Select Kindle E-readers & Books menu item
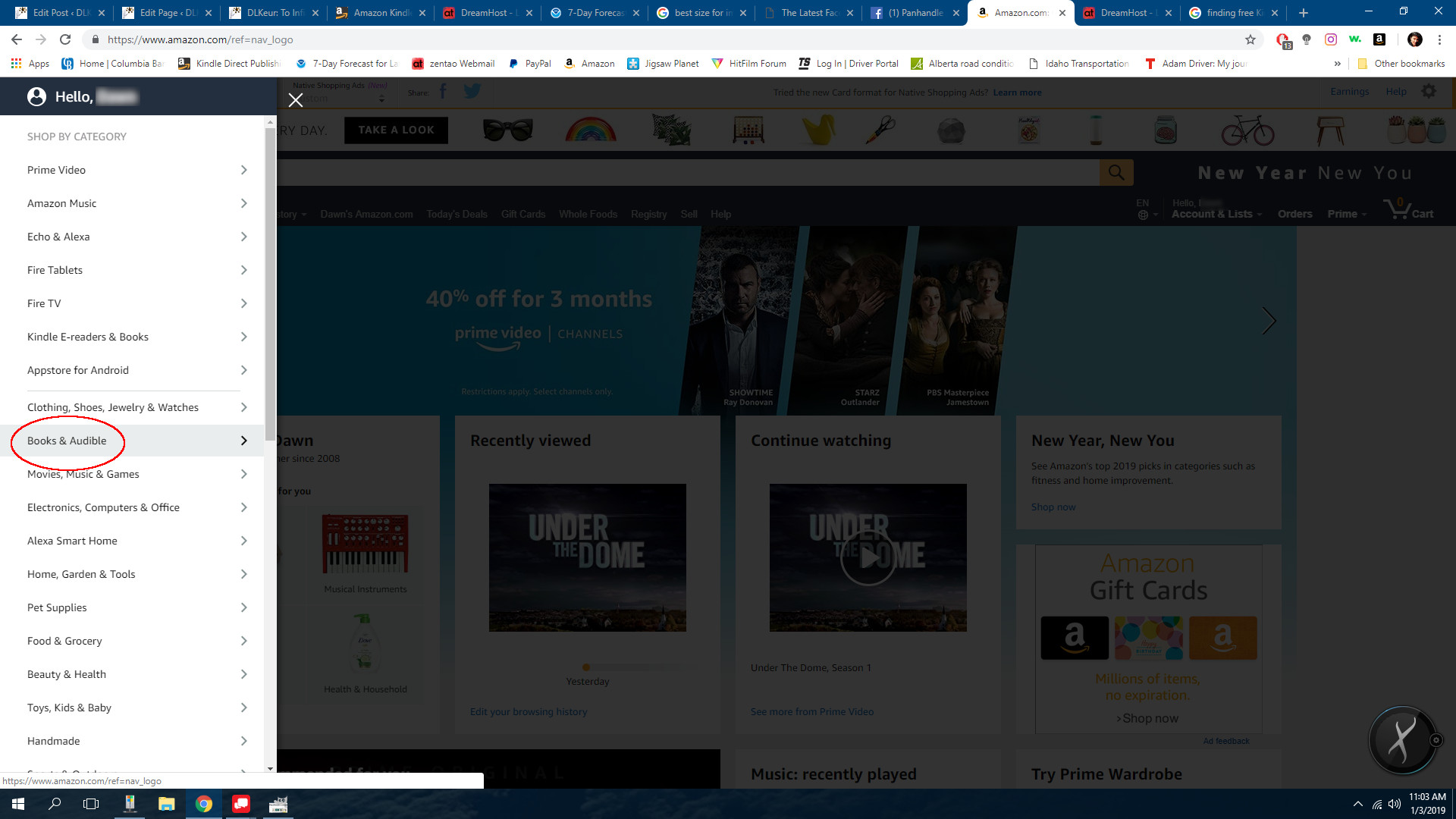The image size is (1456, 819). click(88, 337)
